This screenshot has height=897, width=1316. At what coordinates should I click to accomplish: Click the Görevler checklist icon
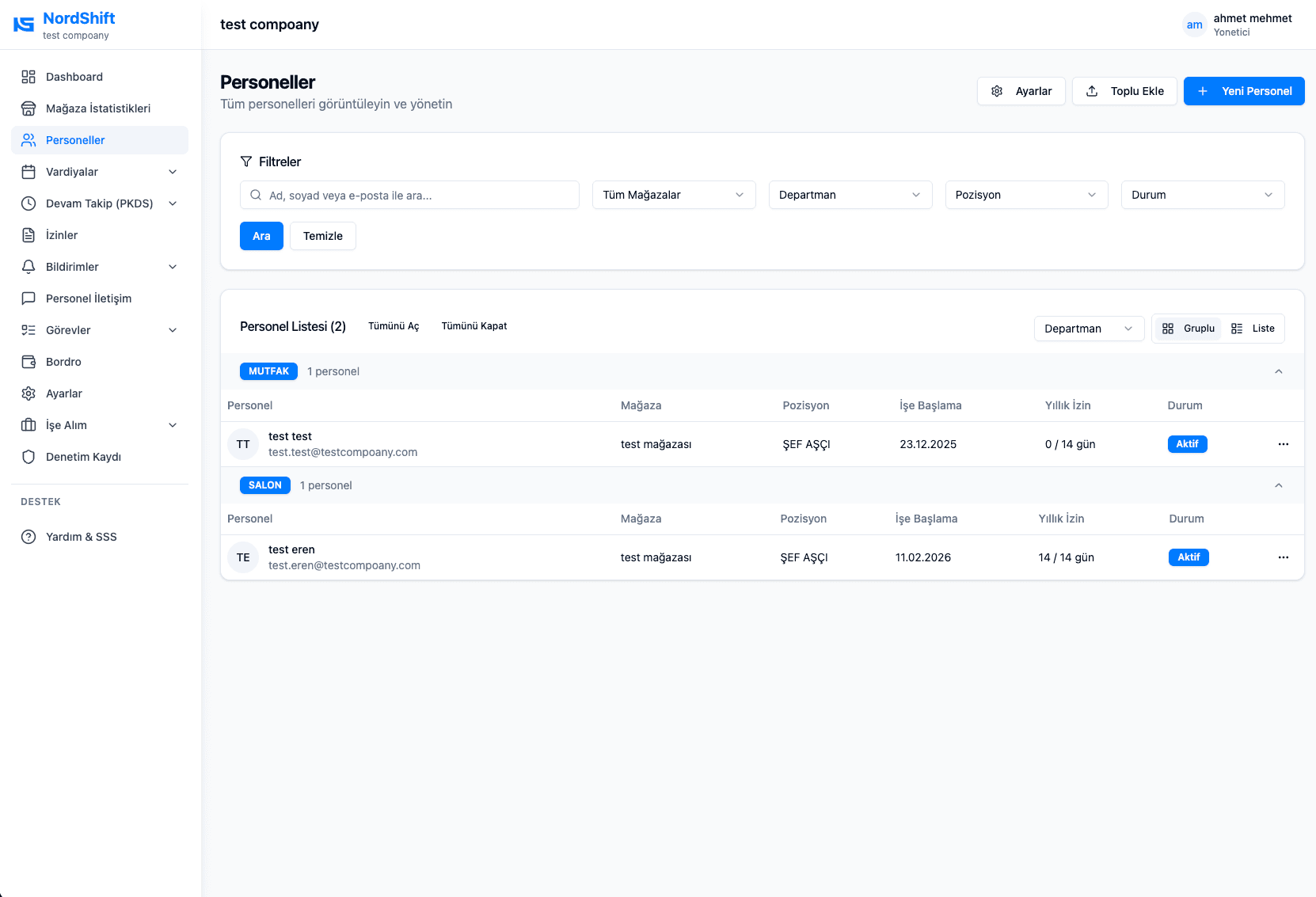(x=29, y=330)
